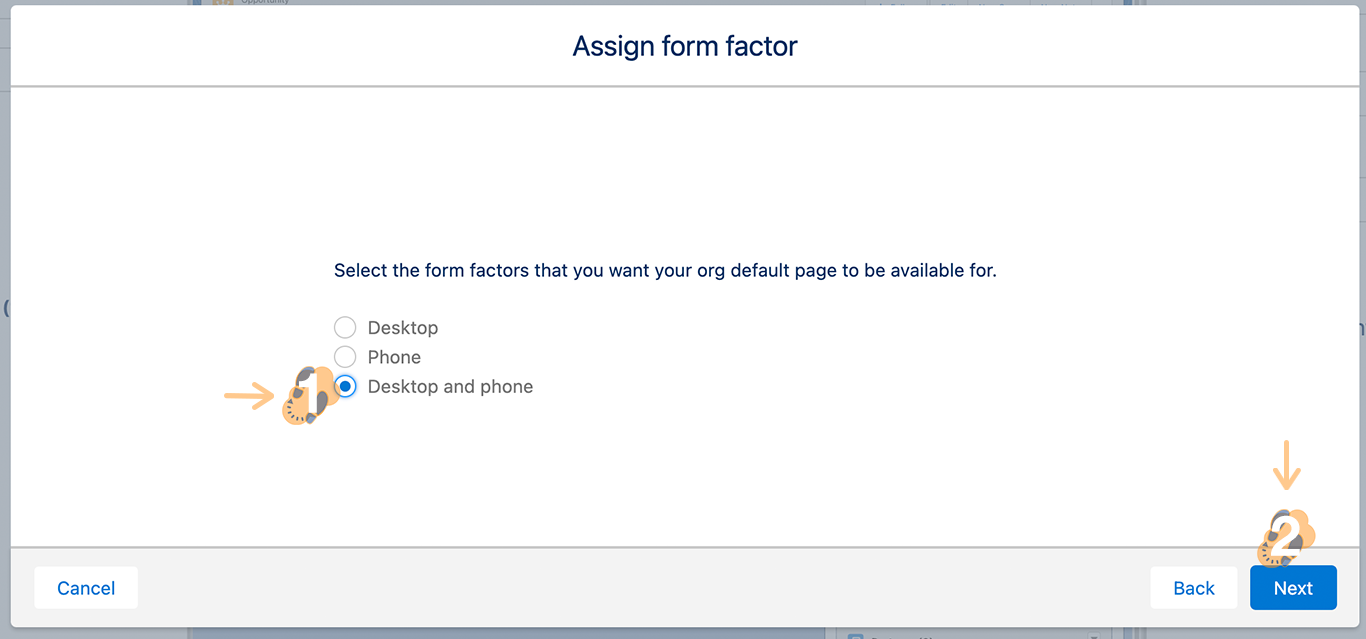Click the blue icon below the dialog edge

[x=855, y=635]
